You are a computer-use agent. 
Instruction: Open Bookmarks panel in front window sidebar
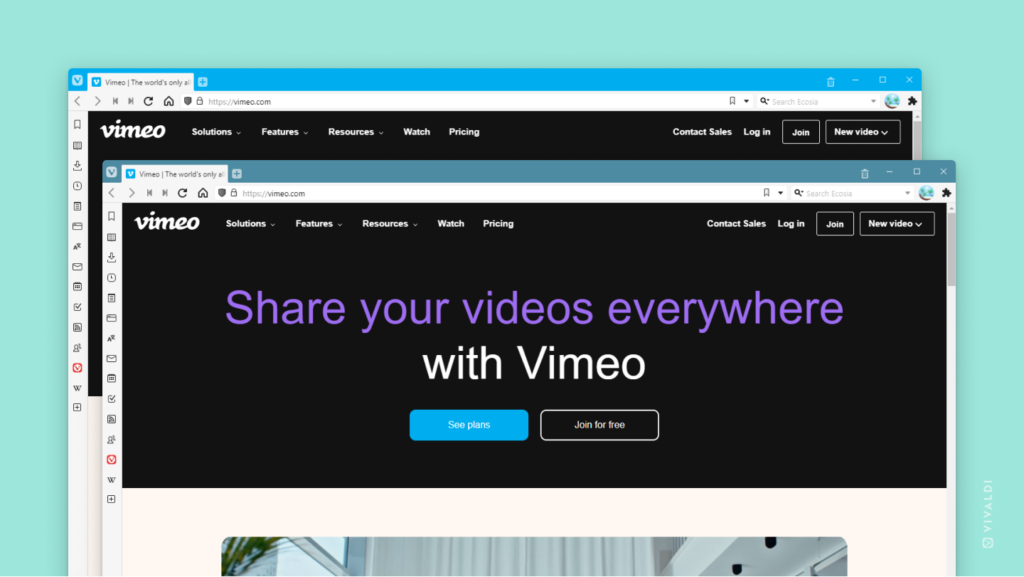point(112,217)
